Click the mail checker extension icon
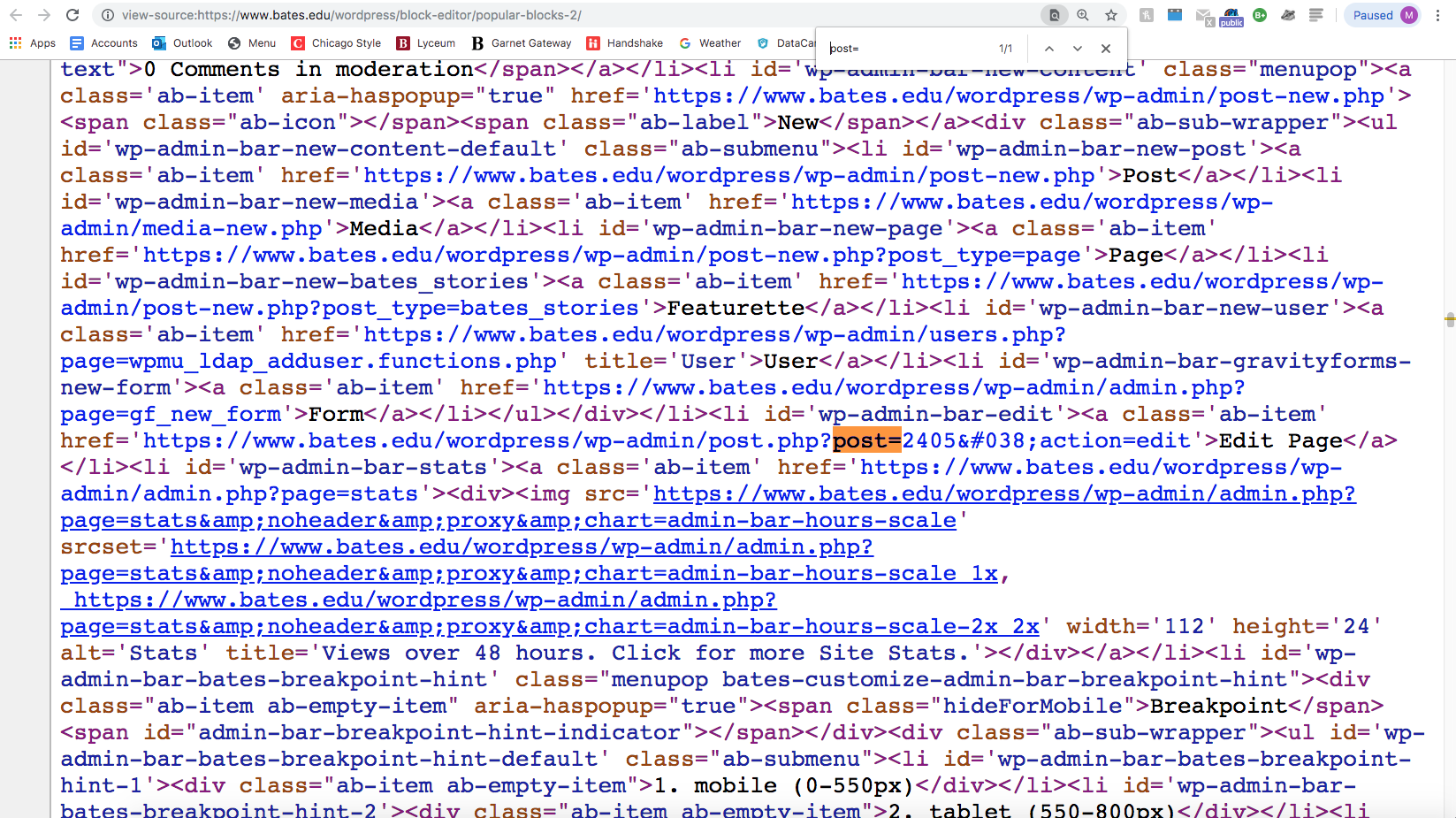The image size is (1456, 818). click(1203, 16)
